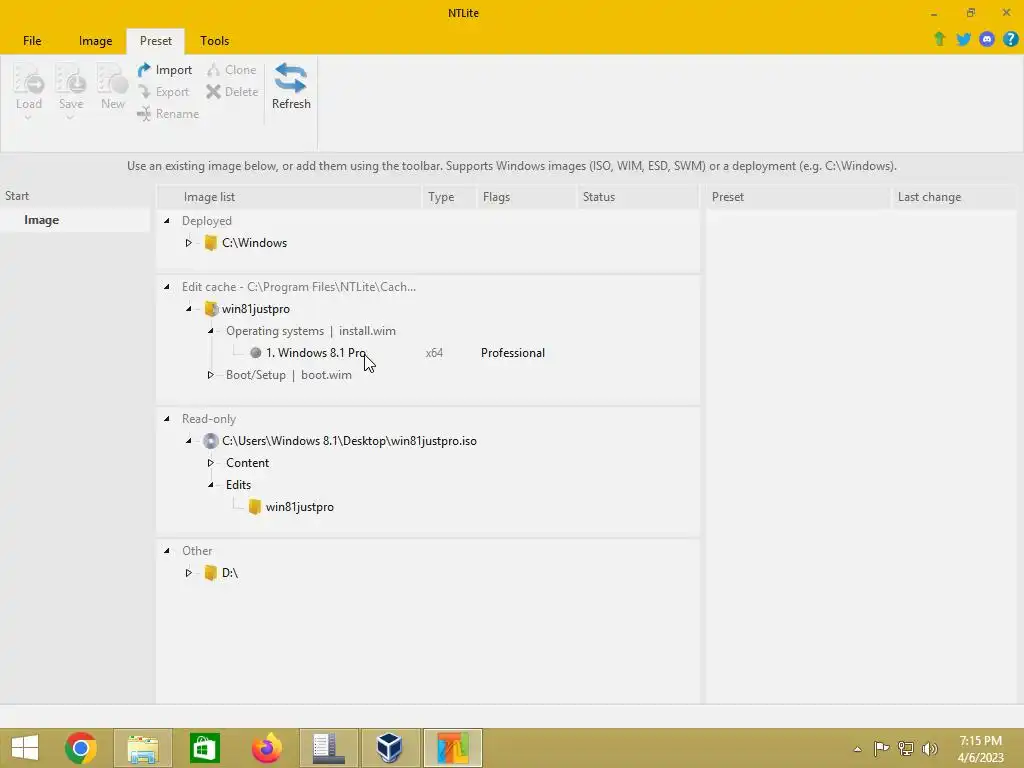The height and width of the screenshot is (768, 1024).
Task: Open VirtualBox from the taskbar
Action: coord(390,748)
